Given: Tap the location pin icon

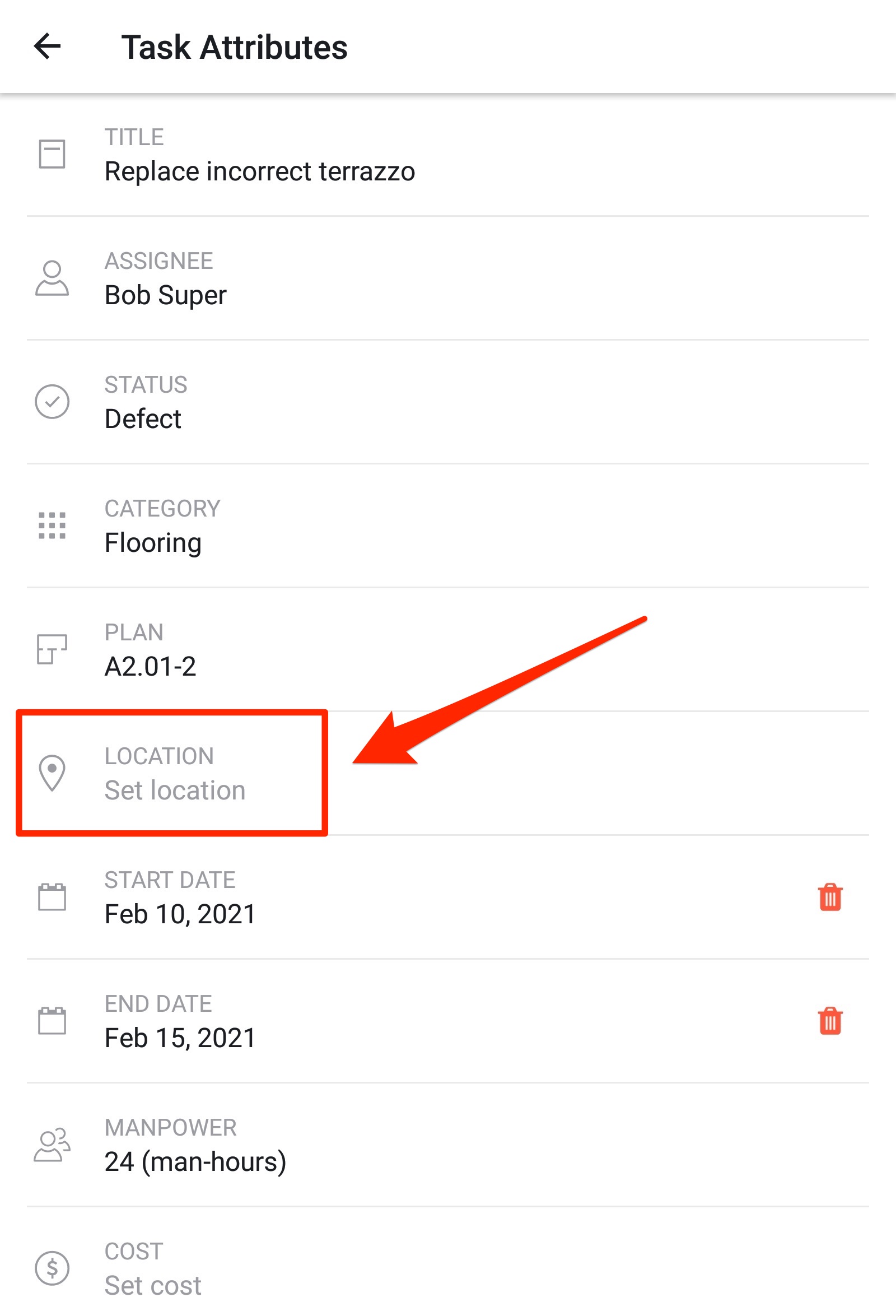Looking at the screenshot, I should [x=52, y=773].
